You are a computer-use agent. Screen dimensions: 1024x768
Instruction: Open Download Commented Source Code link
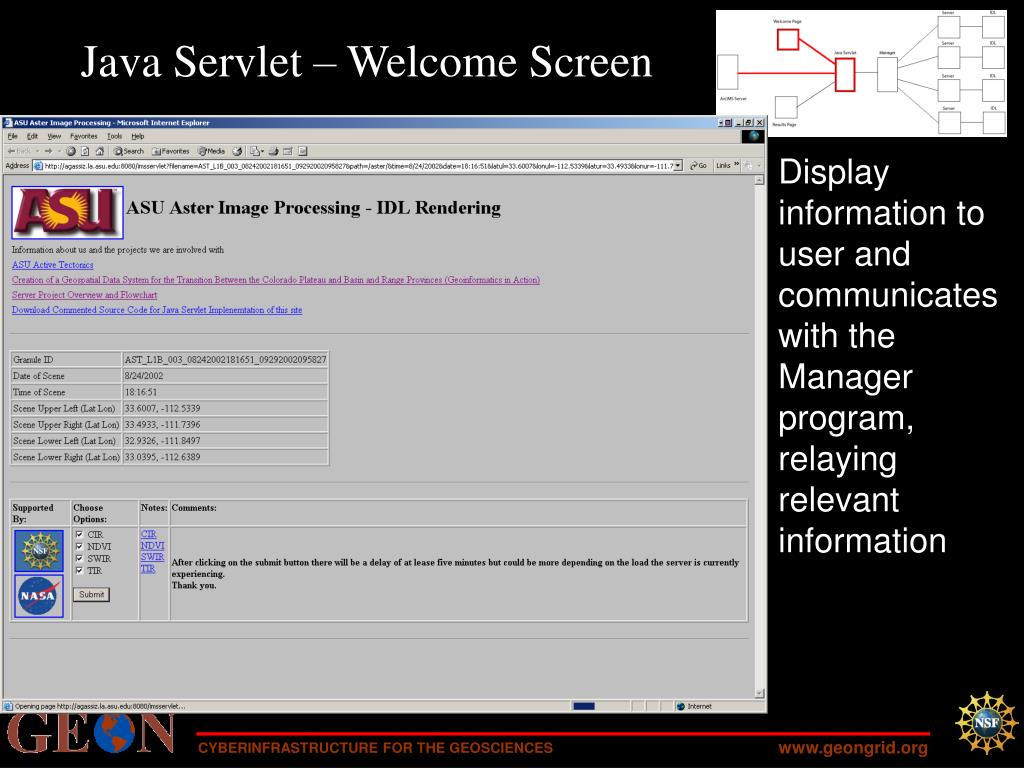157,310
